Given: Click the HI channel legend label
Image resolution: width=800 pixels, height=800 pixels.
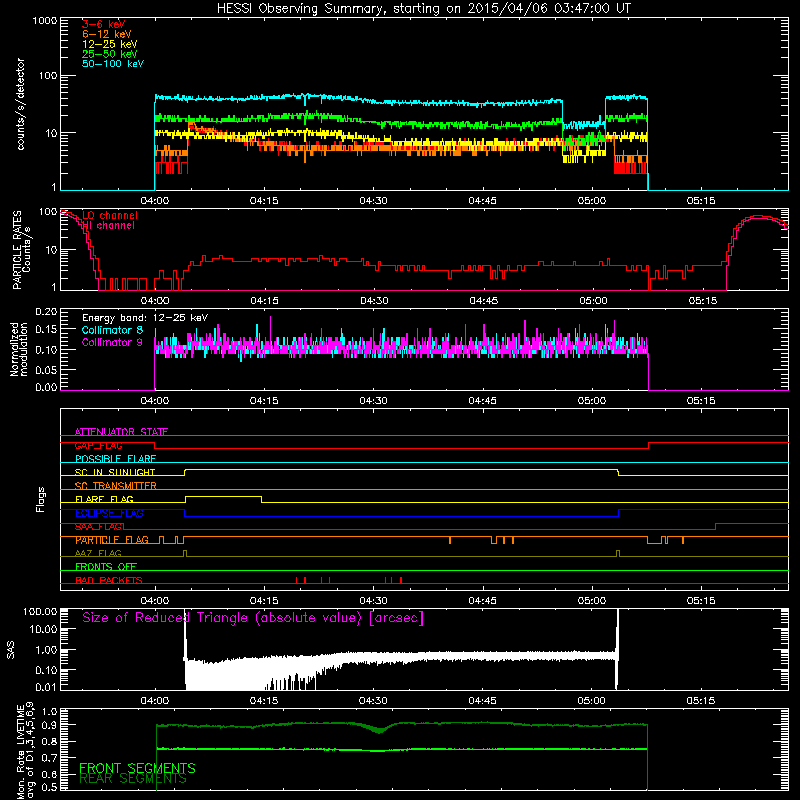Looking at the screenshot, I should [109, 226].
